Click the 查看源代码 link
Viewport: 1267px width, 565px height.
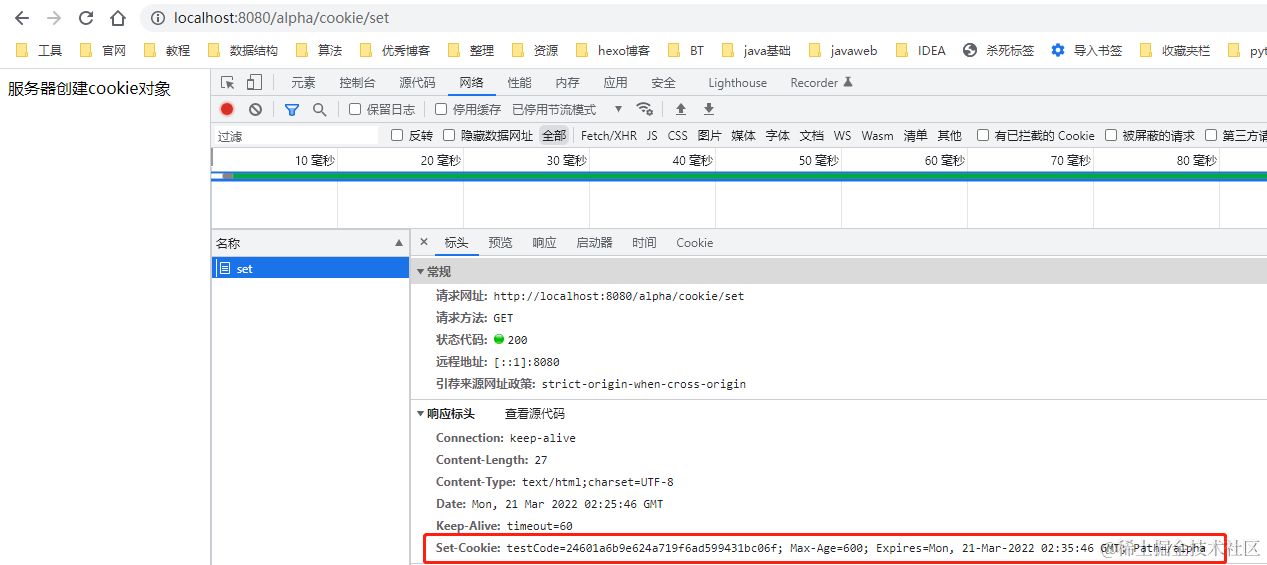[534, 413]
